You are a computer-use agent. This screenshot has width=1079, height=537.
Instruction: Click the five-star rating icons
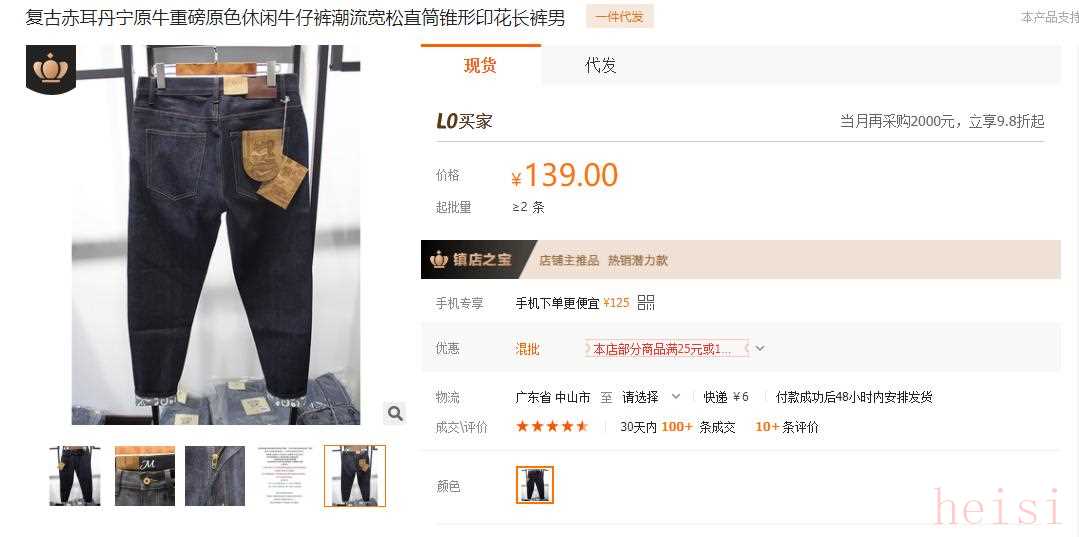coord(552,427)
